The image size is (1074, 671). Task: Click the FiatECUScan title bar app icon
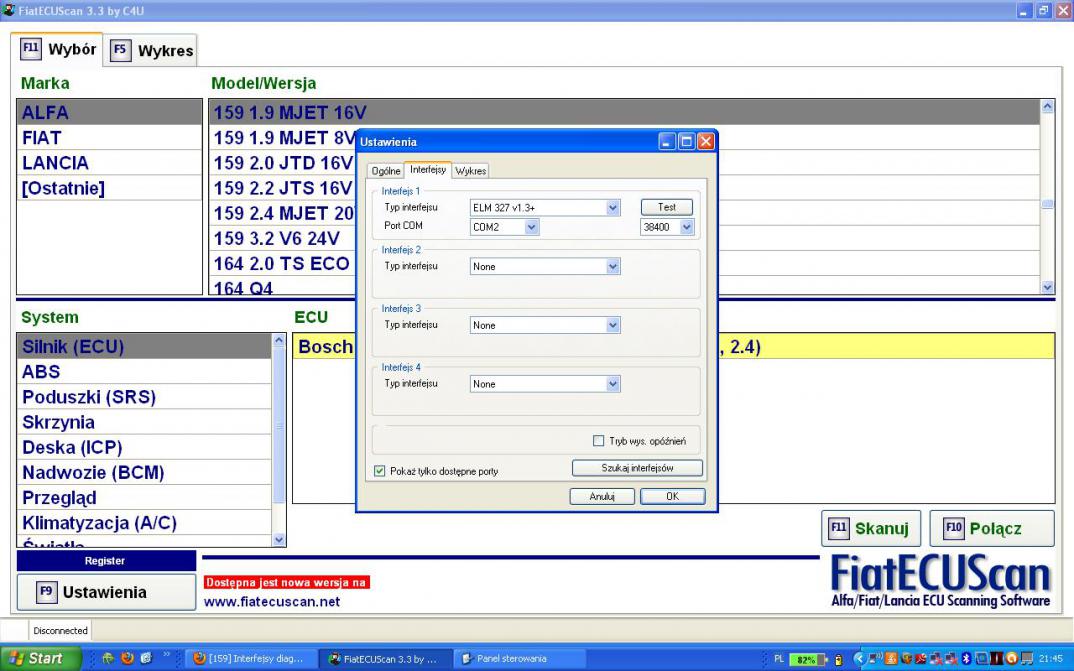click(8, 10)
